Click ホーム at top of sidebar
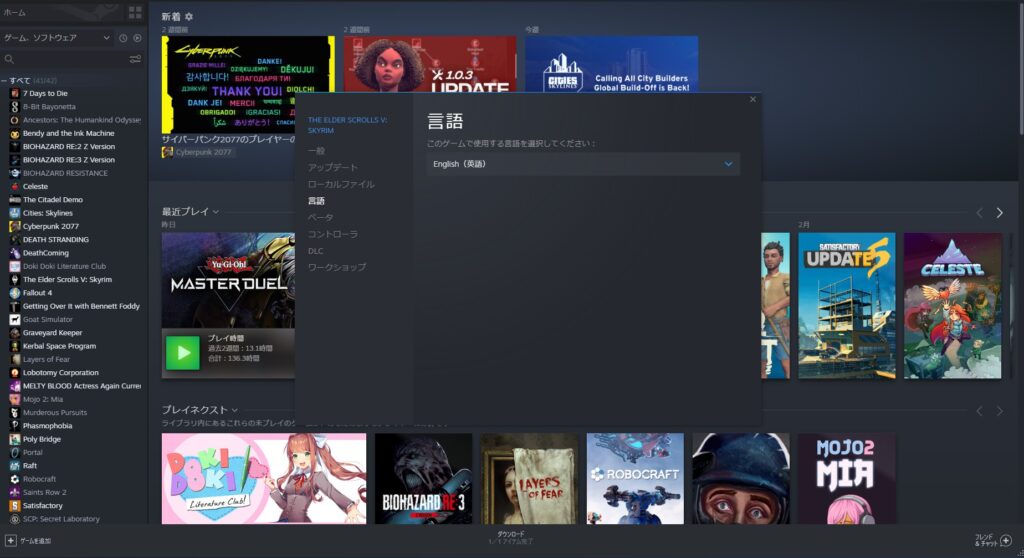 pyautogui.click(x=14, y=12)
